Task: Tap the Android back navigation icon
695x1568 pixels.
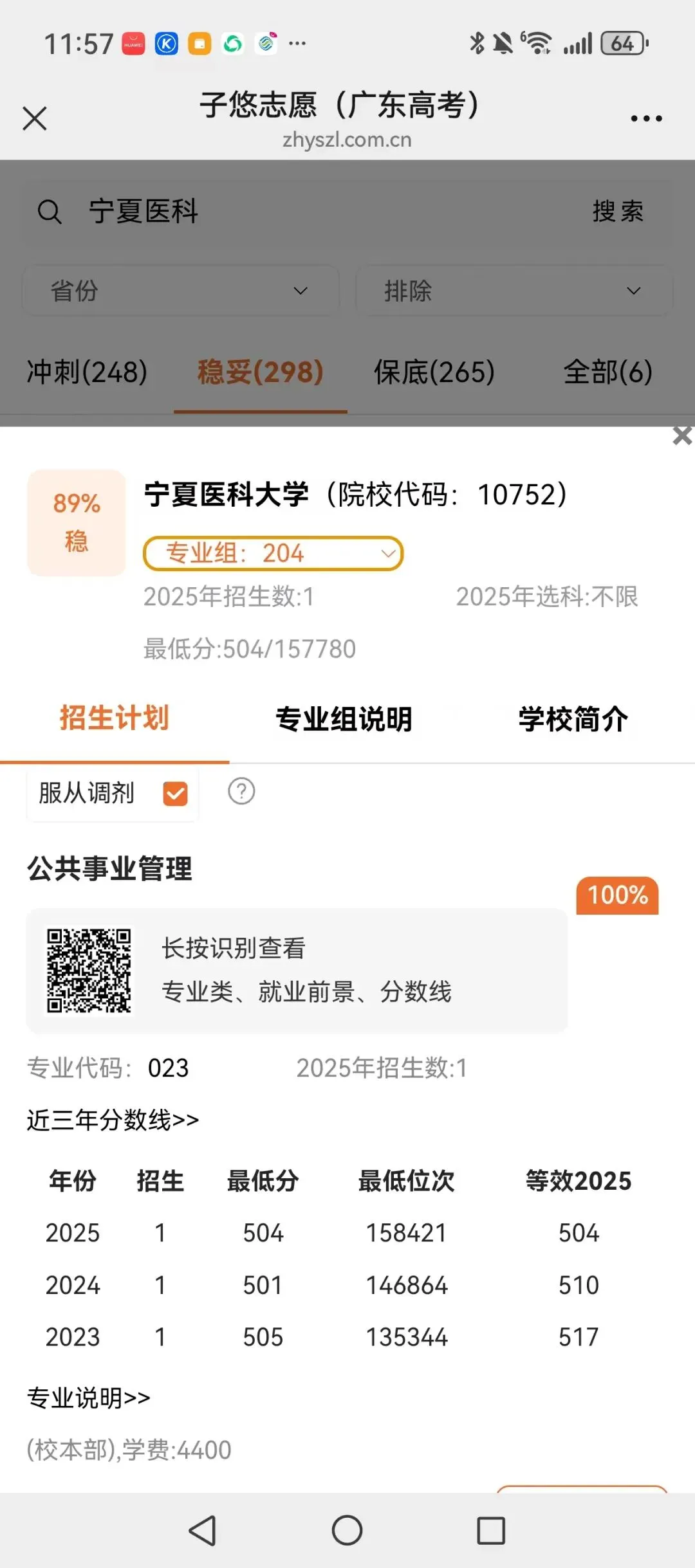Action: [202, 1530]
